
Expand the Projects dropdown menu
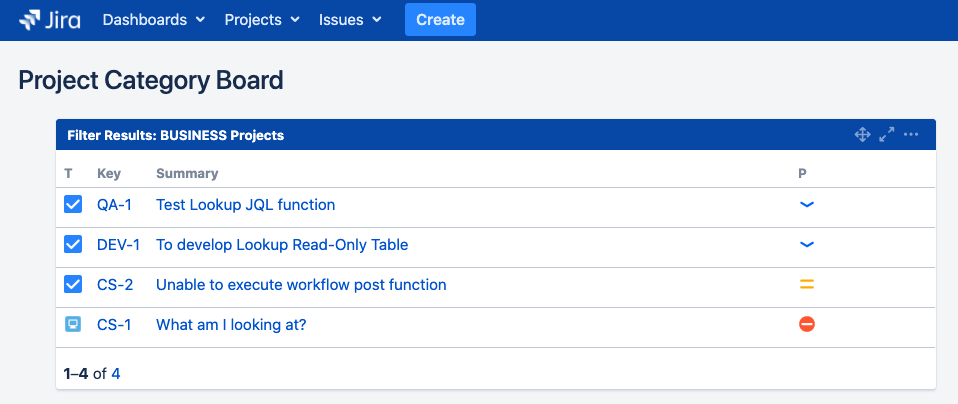click(262, 20)
